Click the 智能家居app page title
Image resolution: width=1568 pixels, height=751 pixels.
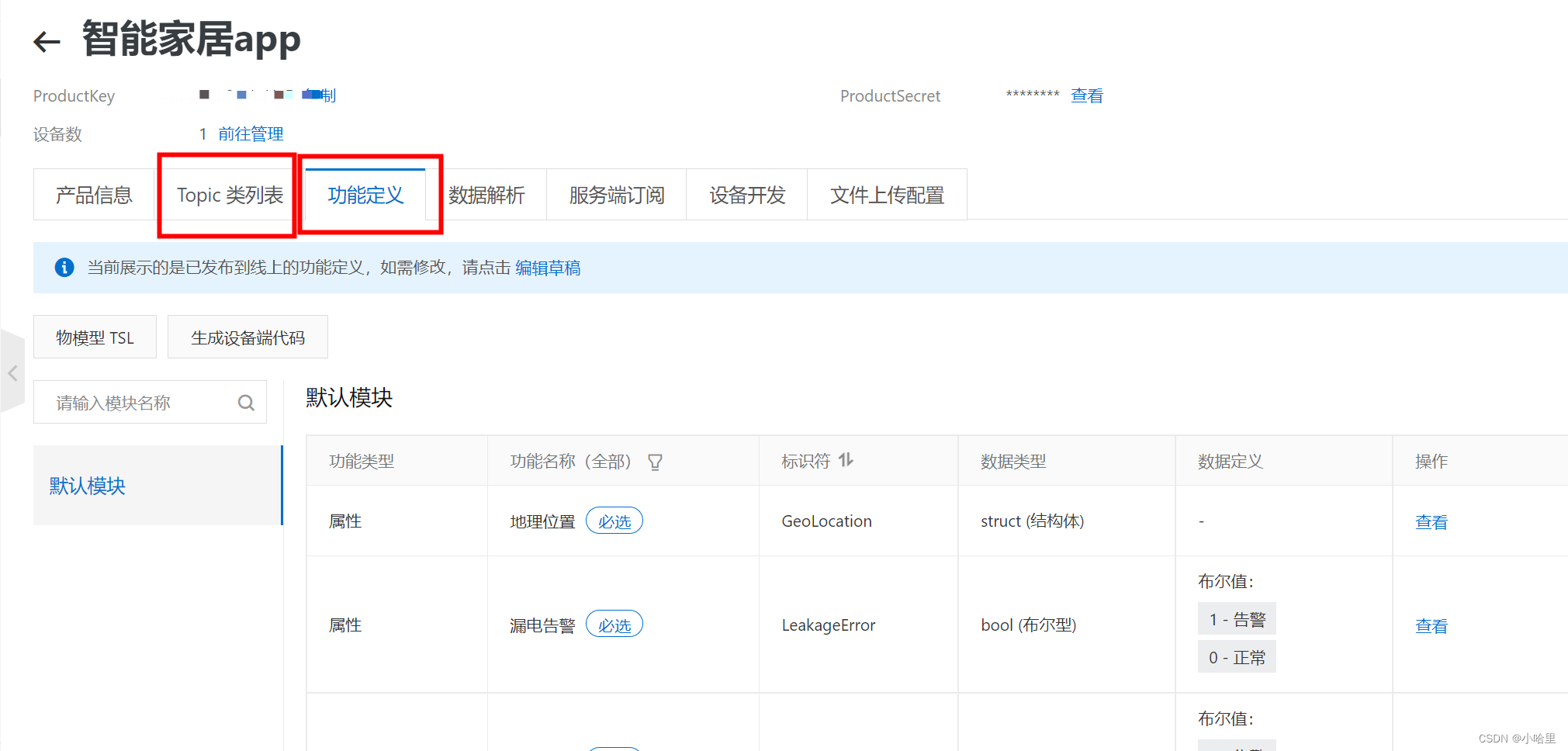191,39
